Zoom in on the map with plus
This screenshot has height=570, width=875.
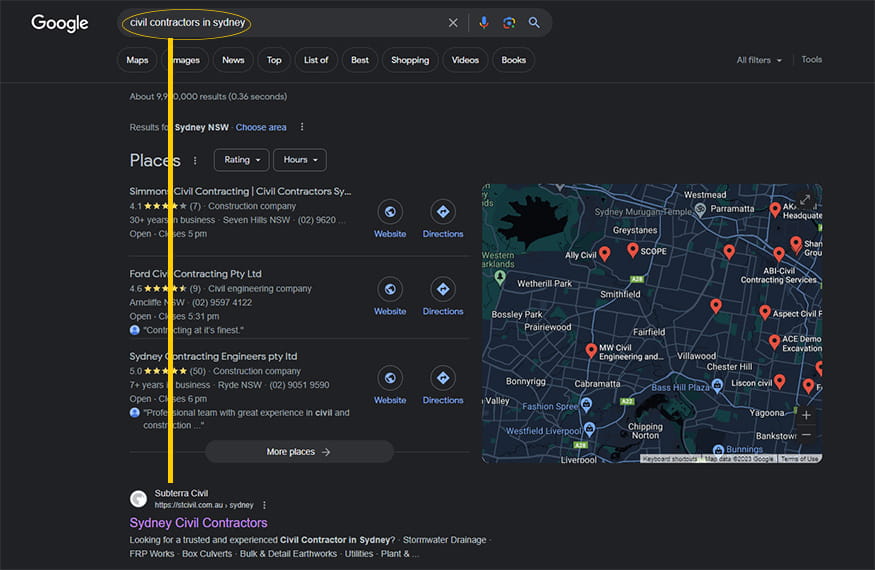pyautogui.click(x=806, y=415)
